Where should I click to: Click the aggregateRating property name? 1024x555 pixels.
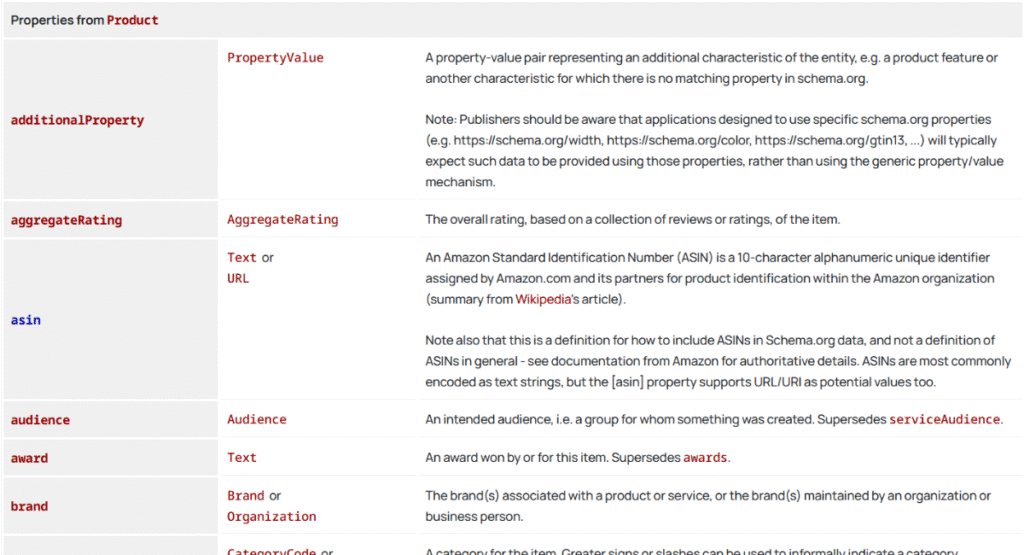66,220
